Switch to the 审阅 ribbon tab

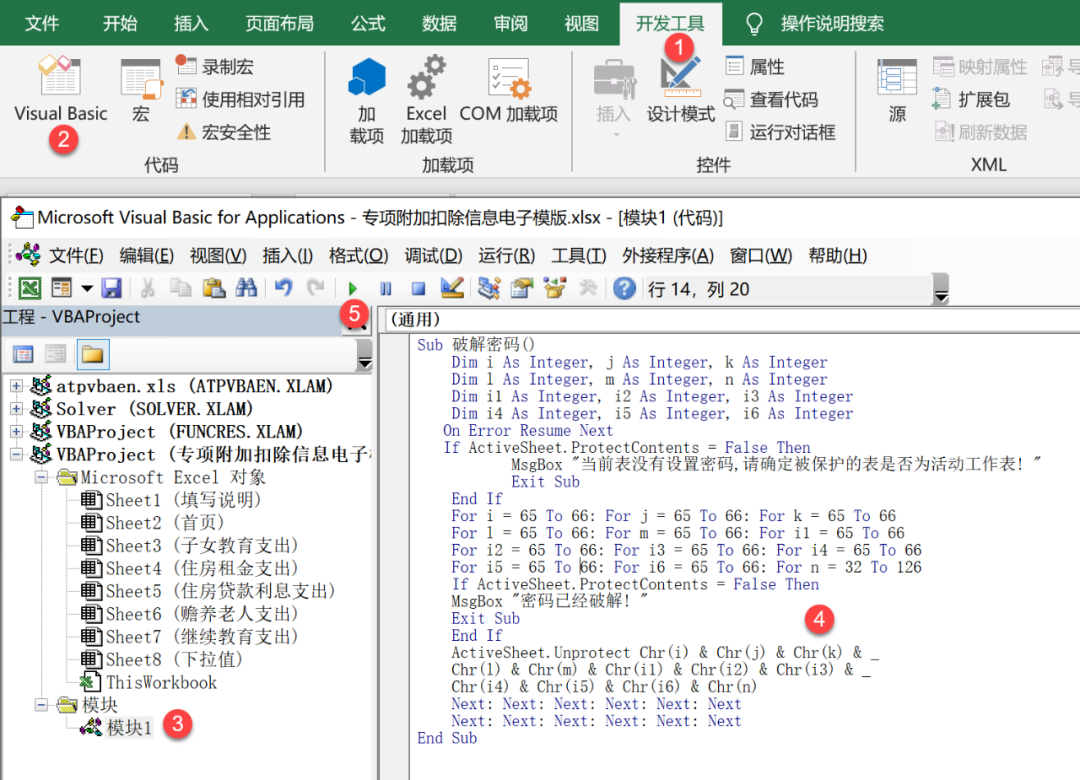[x=510, y=23]
